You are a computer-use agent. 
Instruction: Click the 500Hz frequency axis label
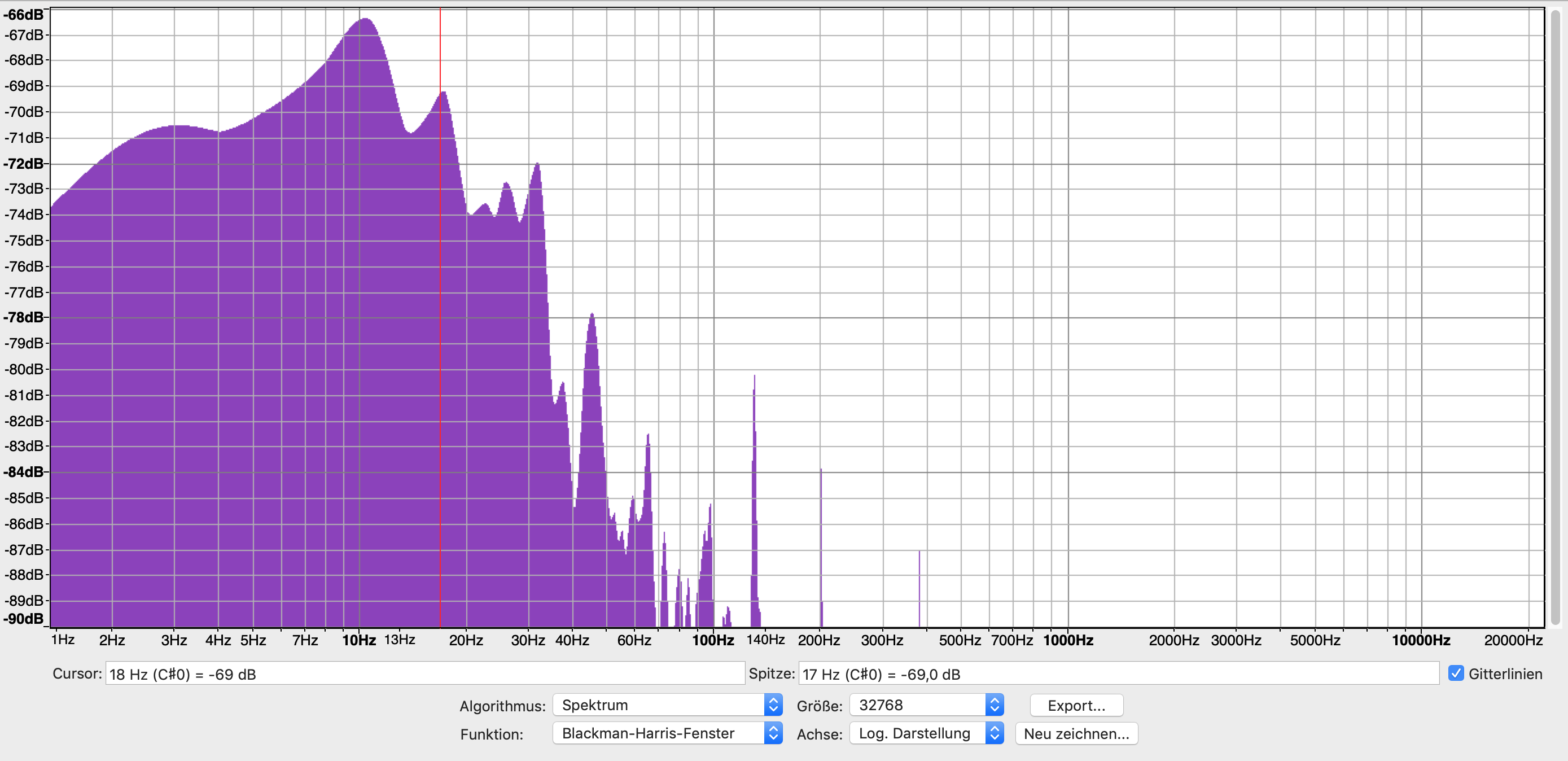point(960,640)
